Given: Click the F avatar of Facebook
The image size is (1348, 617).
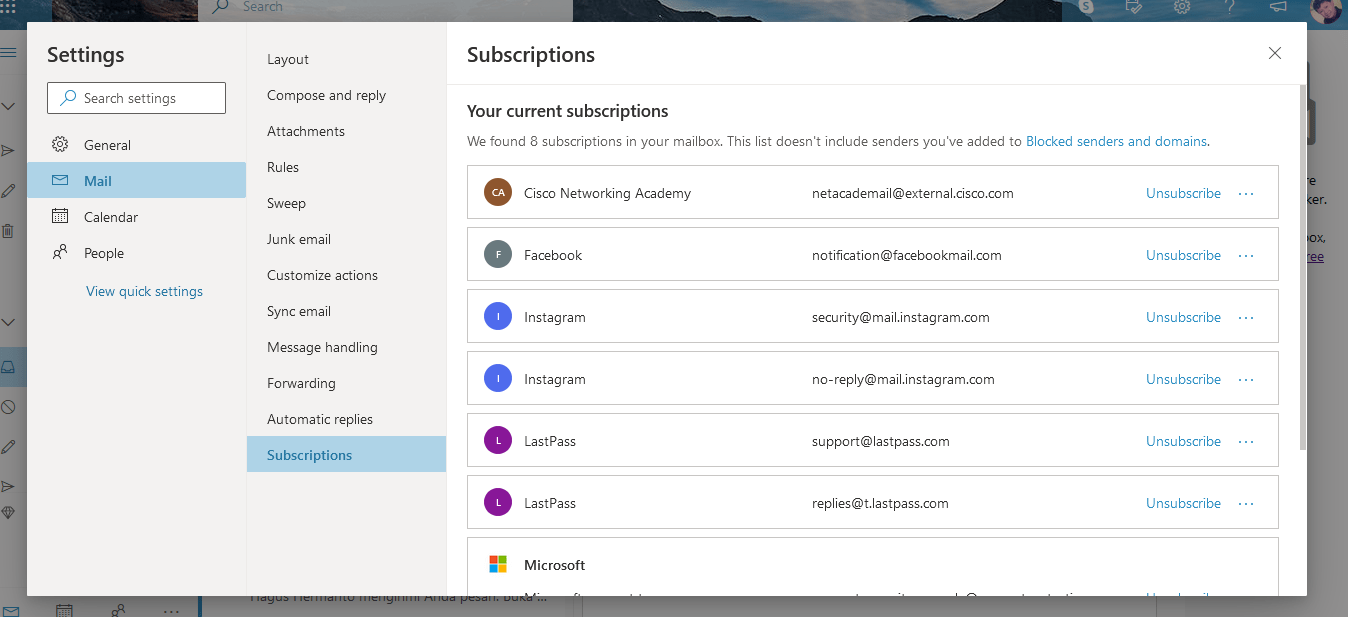Looking at the screenshot, I should coord(498,254).
